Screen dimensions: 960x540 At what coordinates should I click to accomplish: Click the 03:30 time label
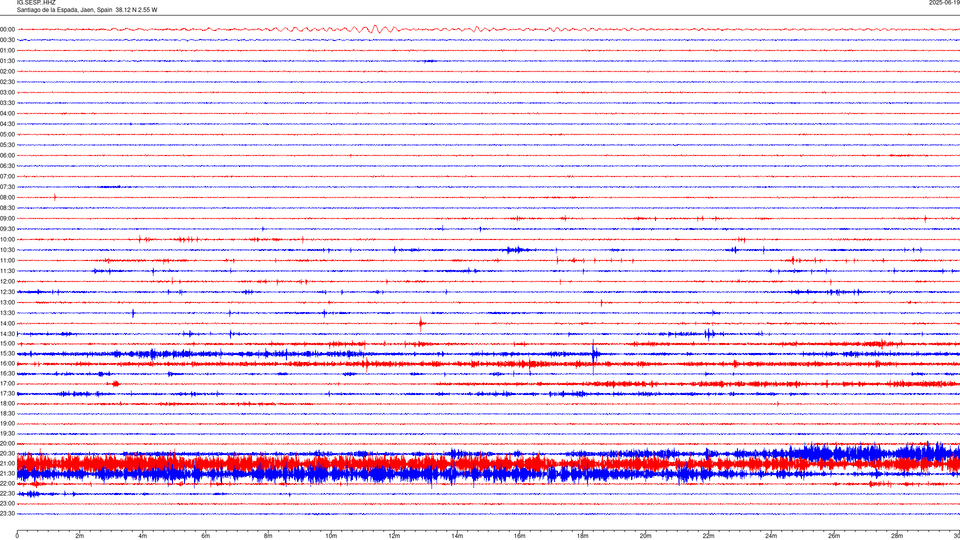(7, 103)
